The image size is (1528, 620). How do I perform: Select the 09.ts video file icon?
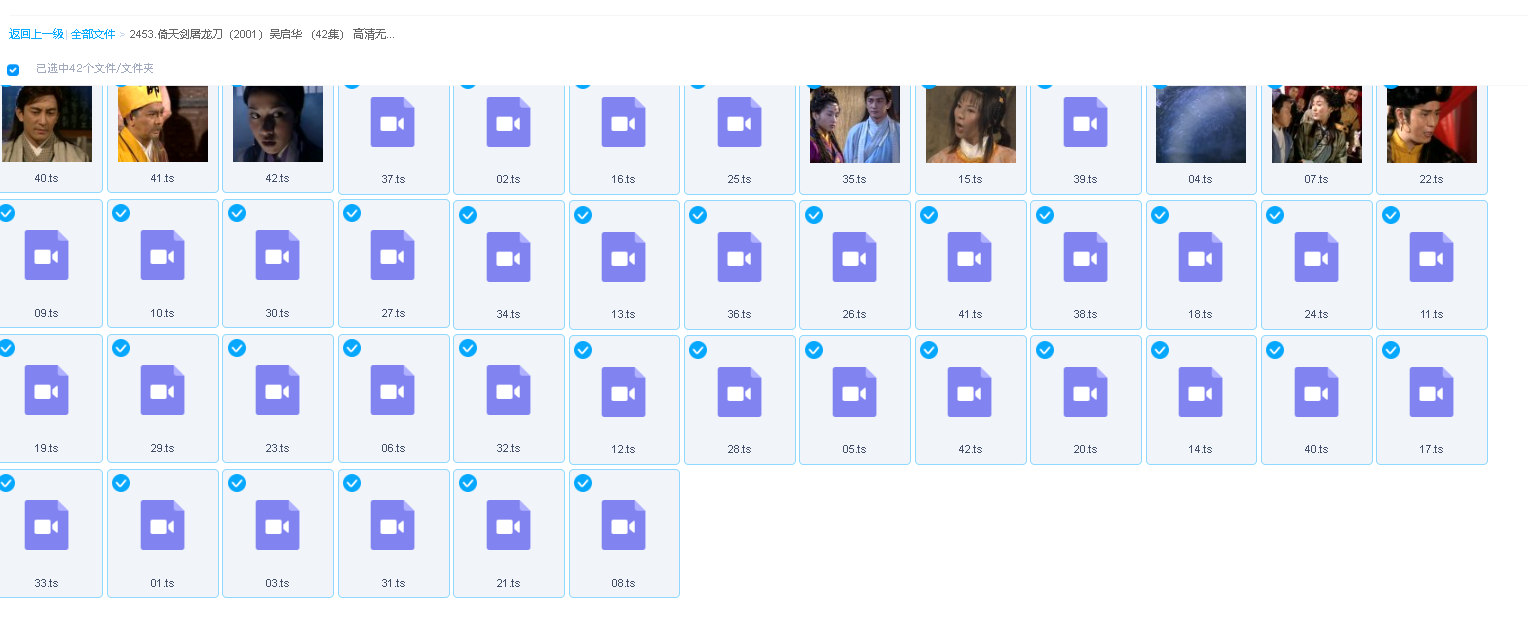tap(47, 256)
